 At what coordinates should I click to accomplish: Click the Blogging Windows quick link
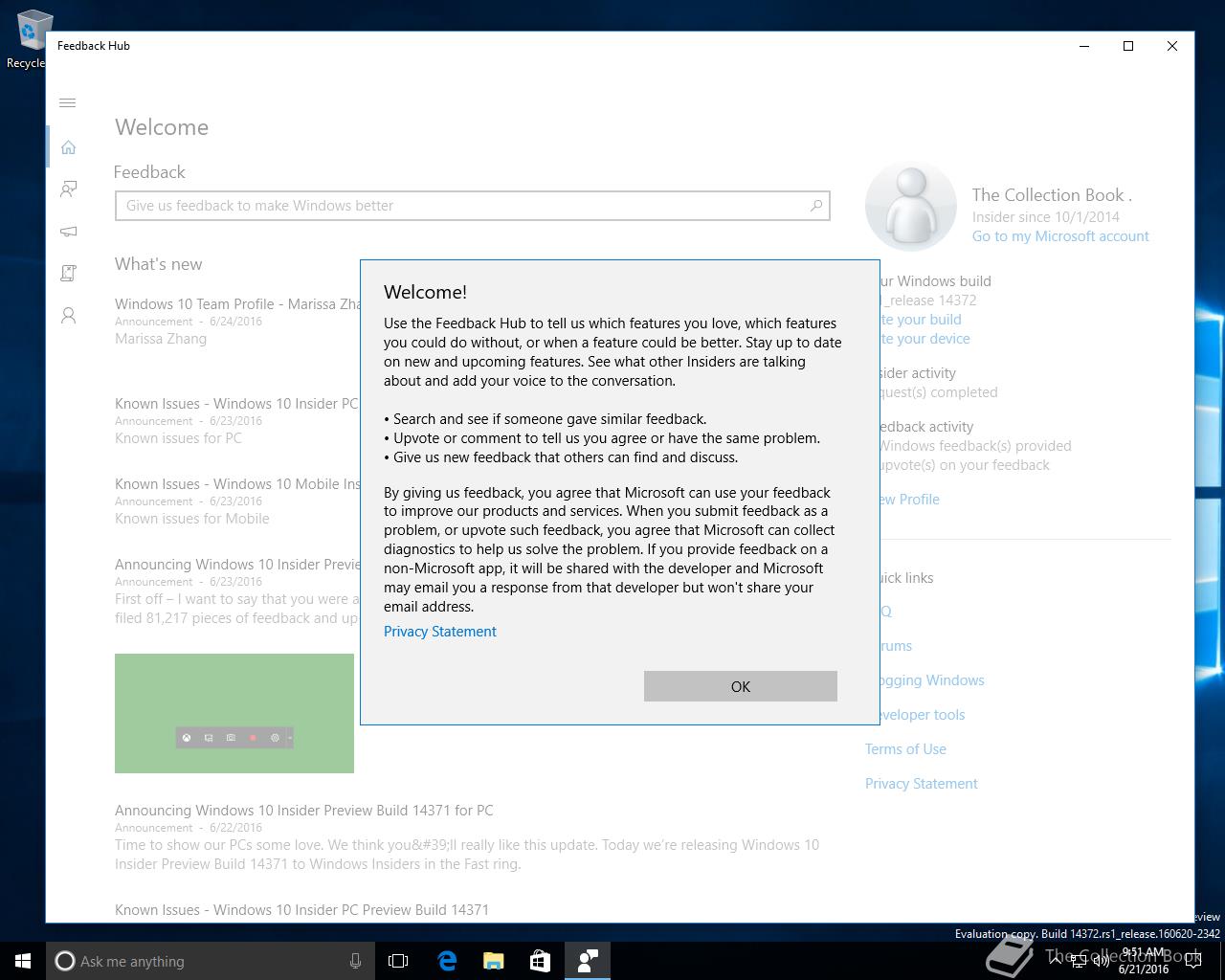pyautogui.click(x=932, y=680)
